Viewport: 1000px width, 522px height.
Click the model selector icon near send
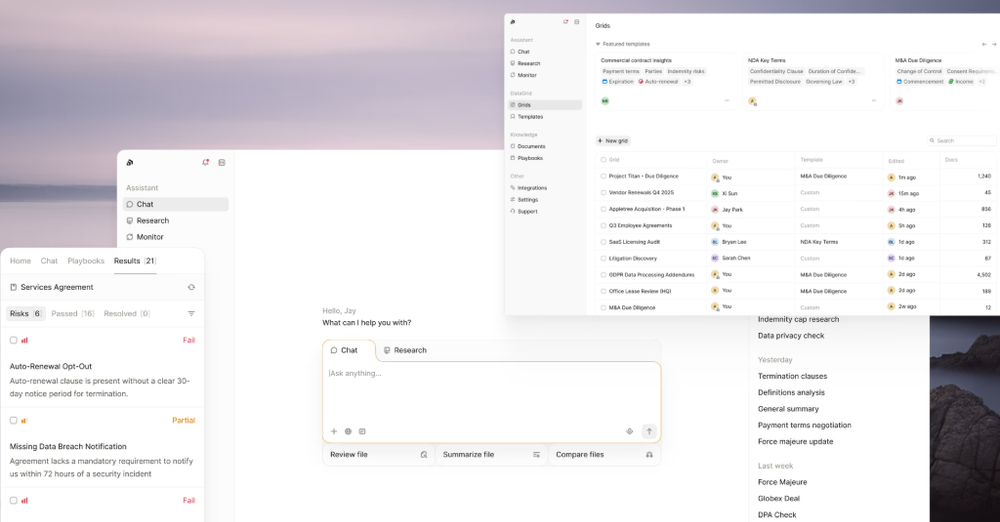[629, 431]
